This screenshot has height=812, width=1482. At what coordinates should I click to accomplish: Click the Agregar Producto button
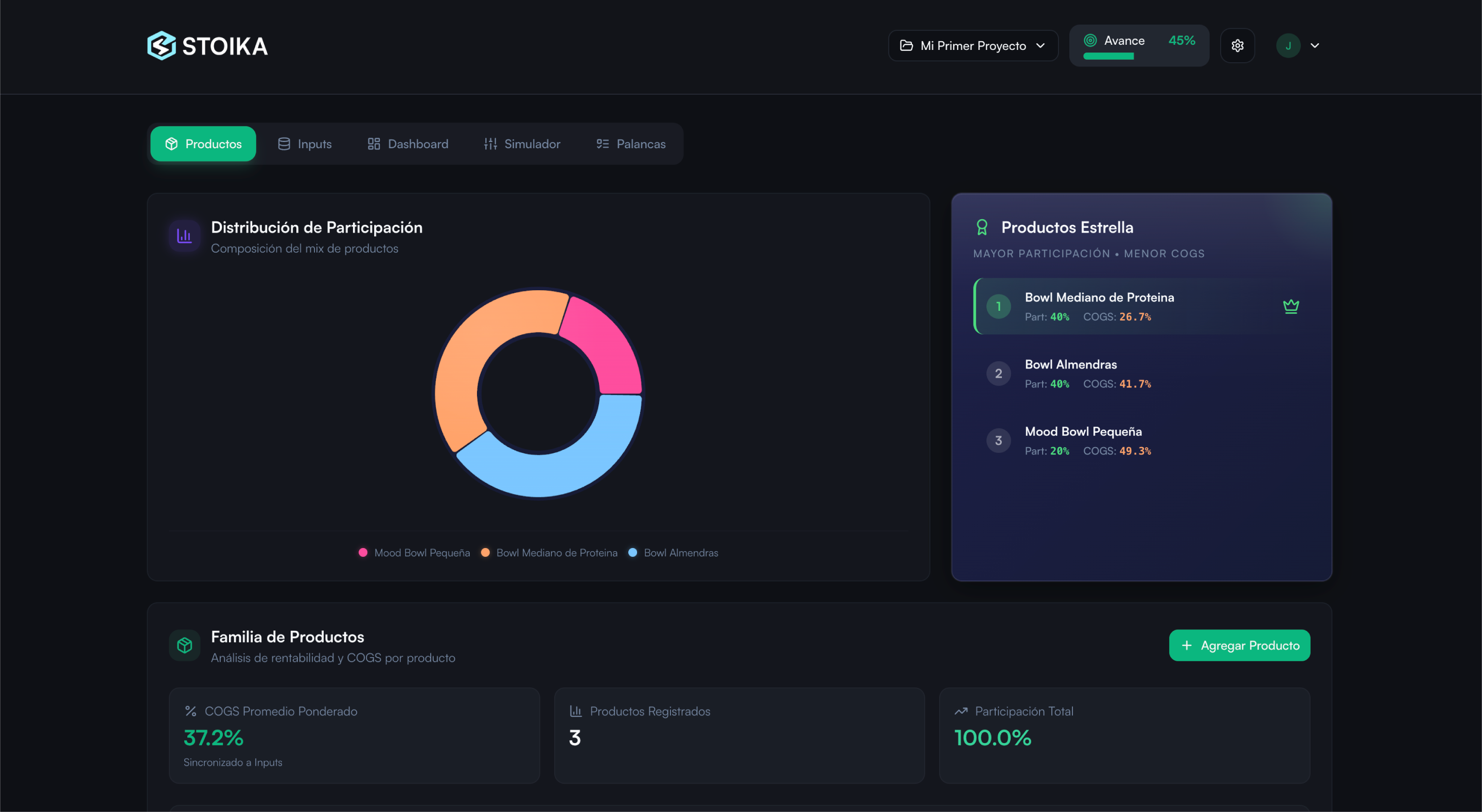pos(1240,645)
